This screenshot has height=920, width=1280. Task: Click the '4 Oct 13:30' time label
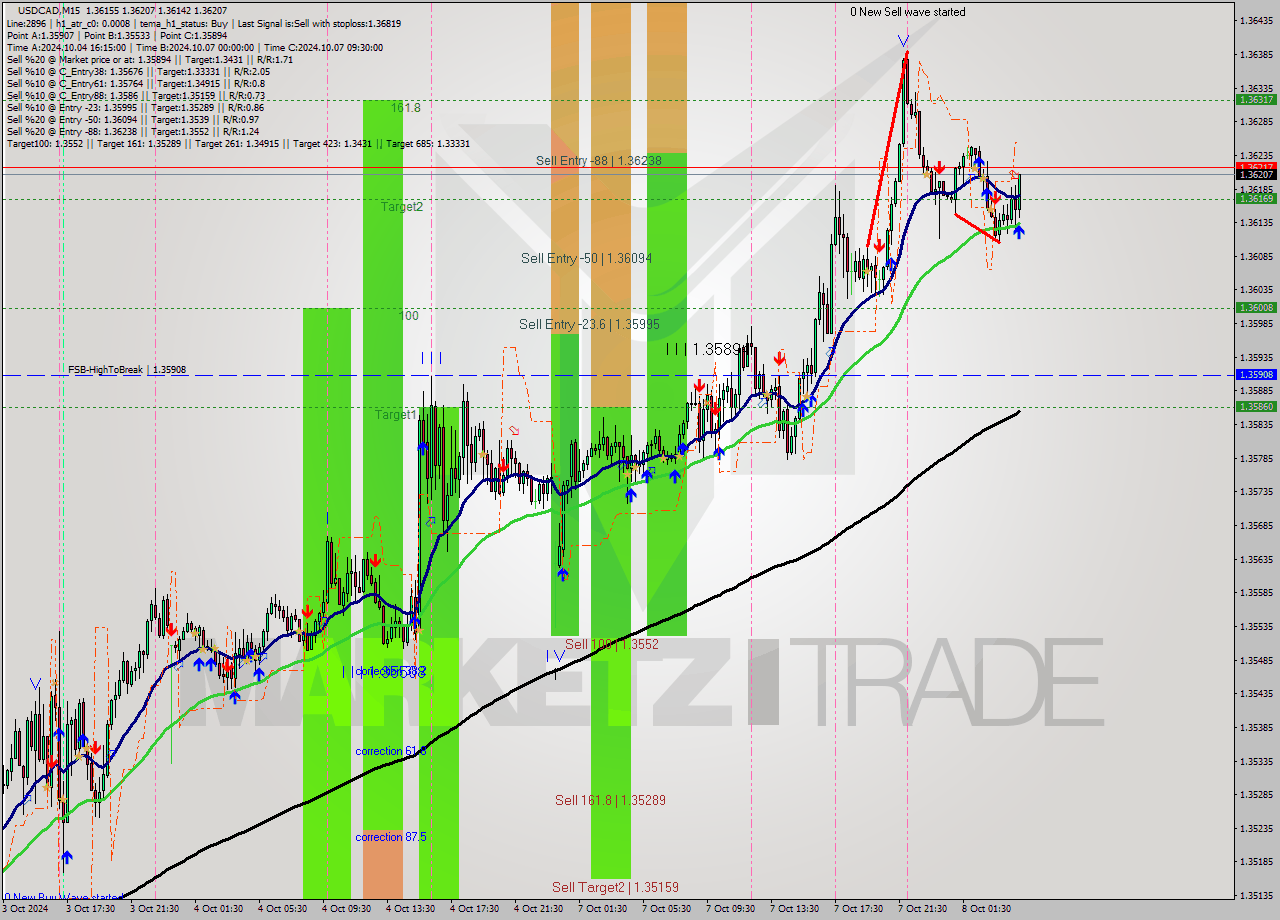410,909
